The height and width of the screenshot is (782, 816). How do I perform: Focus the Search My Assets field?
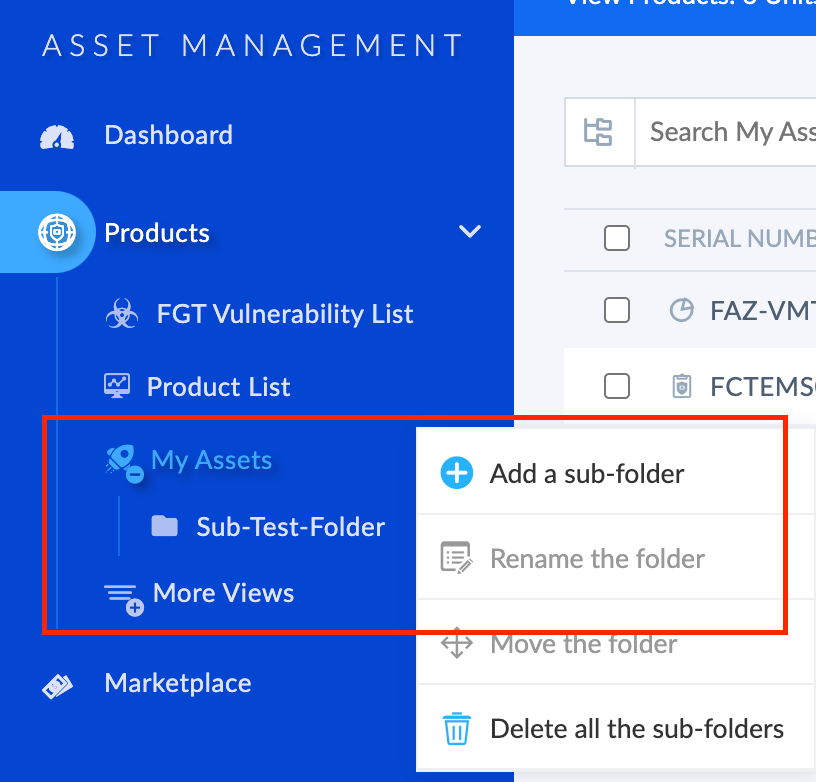pos(730,132)
